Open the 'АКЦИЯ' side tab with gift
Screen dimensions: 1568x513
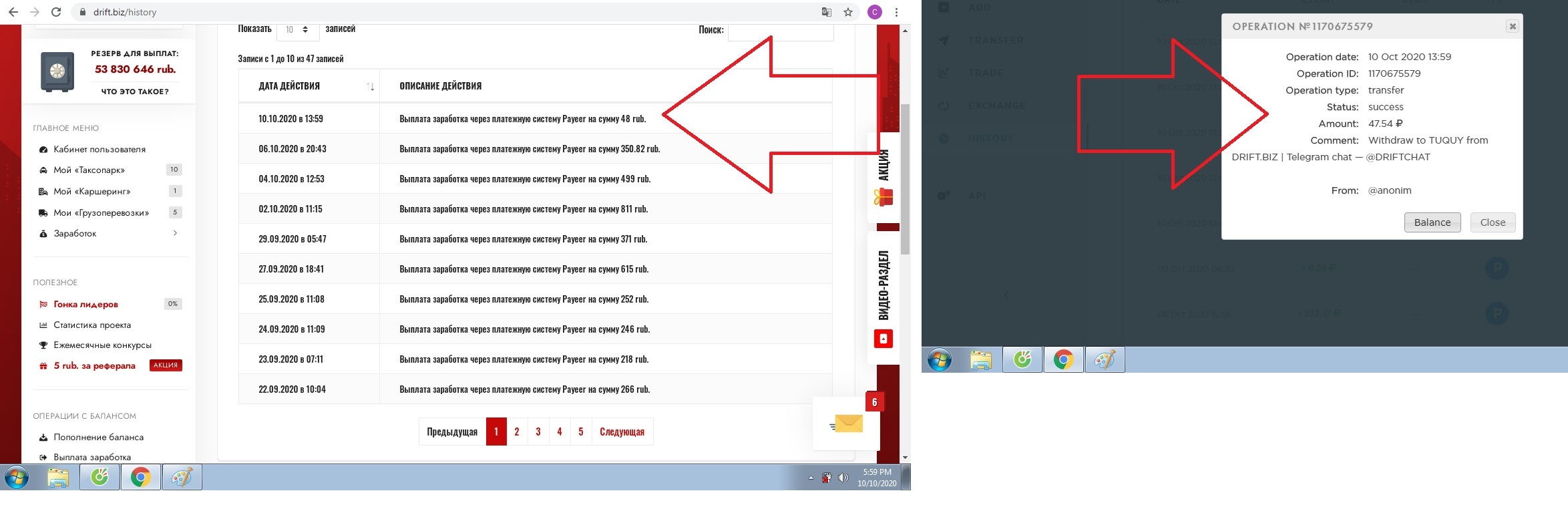click(883, 178)
